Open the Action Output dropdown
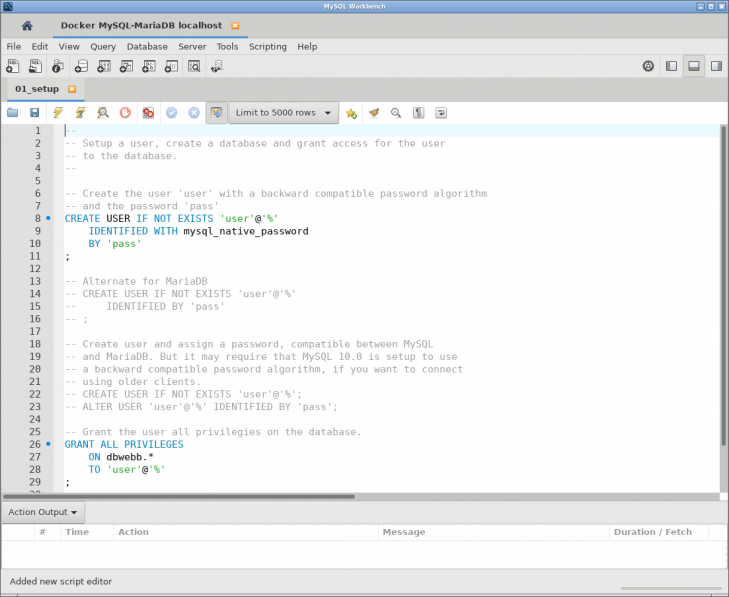This screenshot has height=597, width=729. (x=43, y=512)
